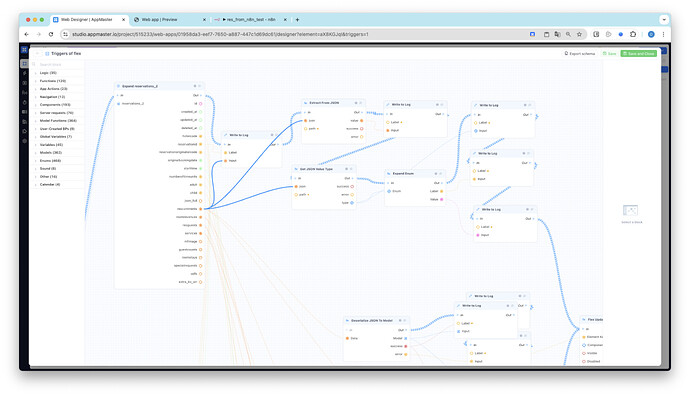Click the back arrow beside Triggers title
690x396 pixels.
(x=37, y=54)
